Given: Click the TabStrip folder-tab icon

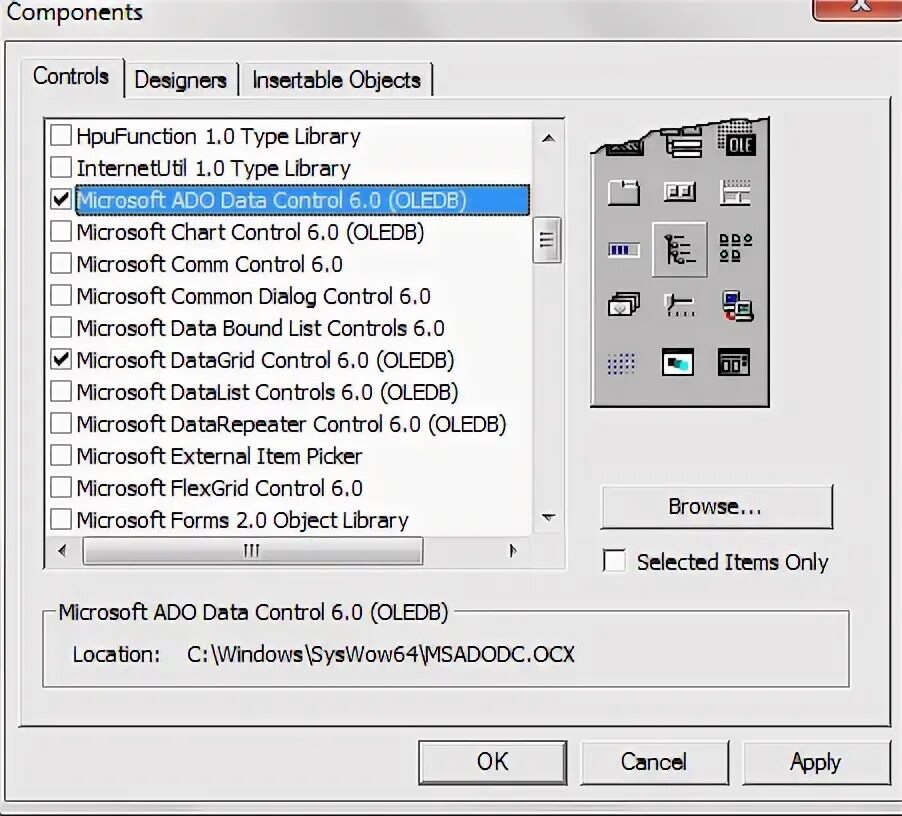Looking at the screenshot, I should [x=624, y=193].
